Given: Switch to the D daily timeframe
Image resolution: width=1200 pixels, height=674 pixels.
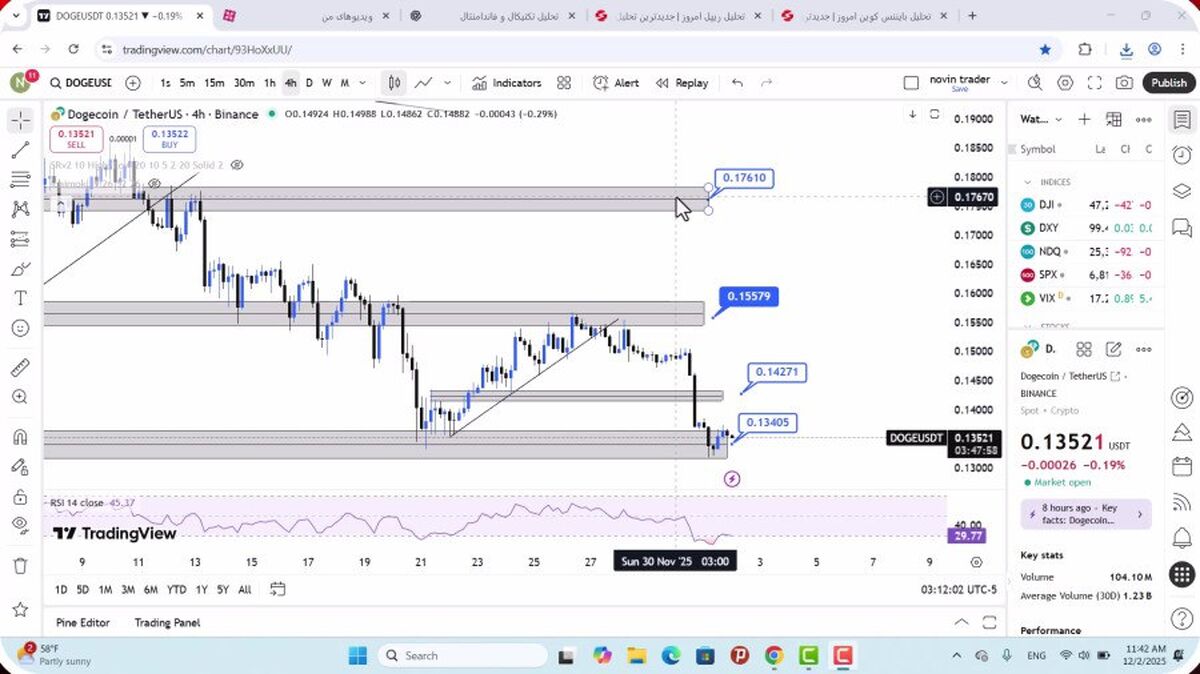Looking at the screenshot, I should point(309,83).
